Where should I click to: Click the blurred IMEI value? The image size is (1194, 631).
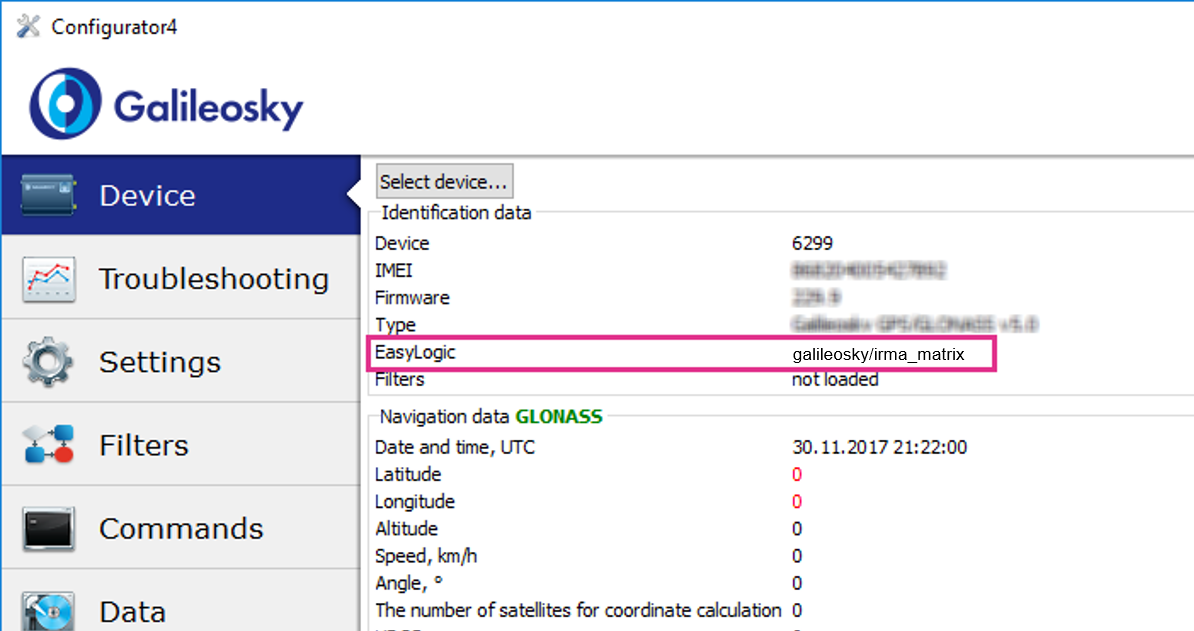tap(868, 271)
